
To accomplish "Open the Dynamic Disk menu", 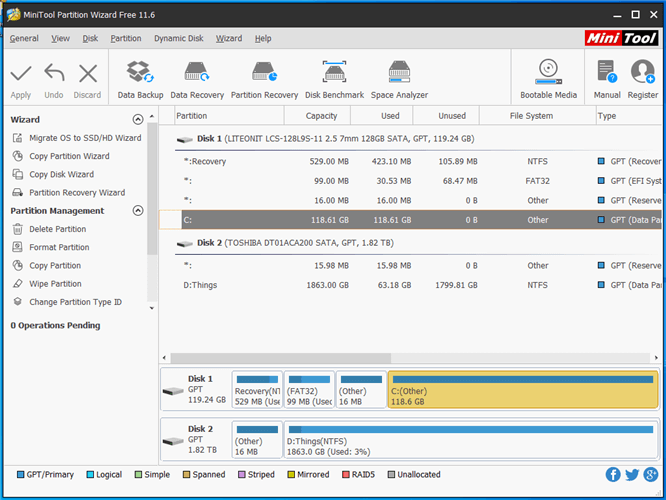I will (x=178, y=38).
